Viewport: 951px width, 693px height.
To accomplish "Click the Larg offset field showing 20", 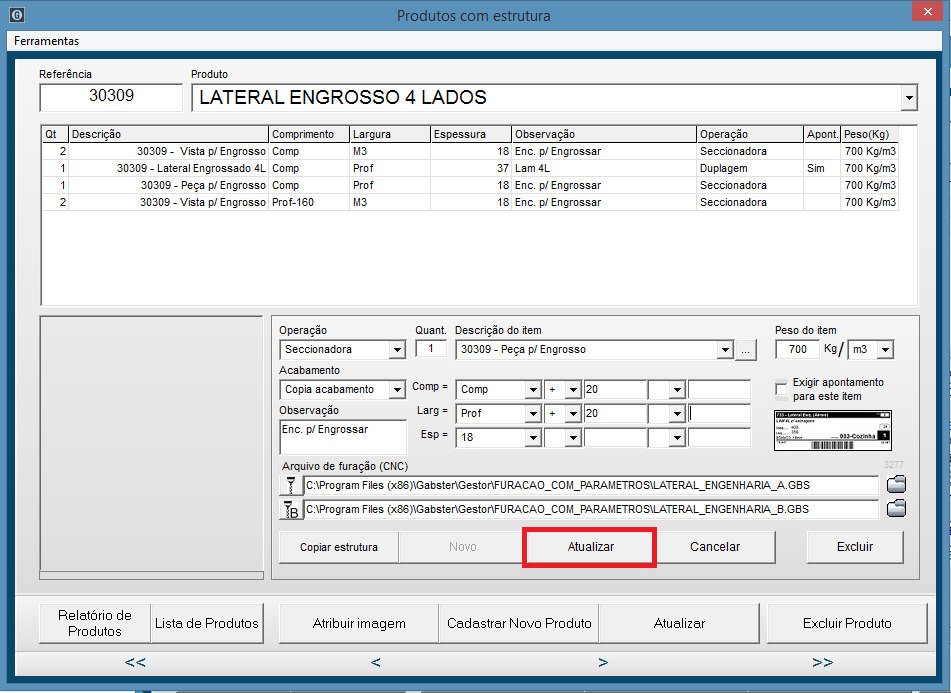I will click(615, 413).
